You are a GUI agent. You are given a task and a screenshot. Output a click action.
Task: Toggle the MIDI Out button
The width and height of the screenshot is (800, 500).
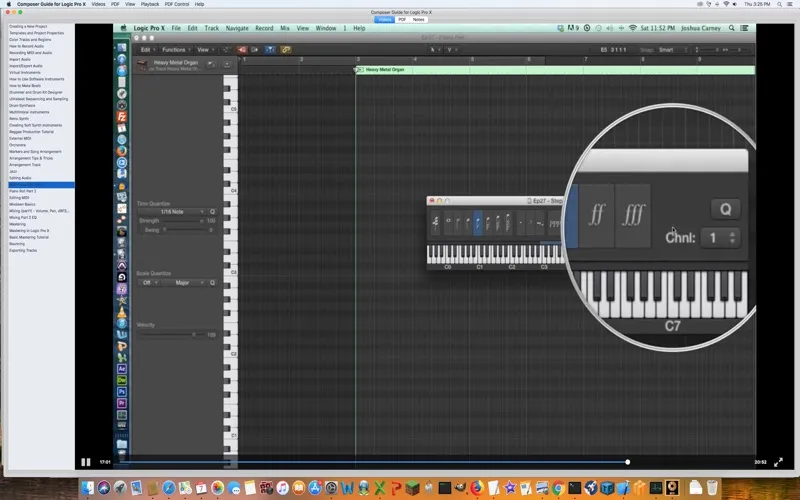point(255,49)
